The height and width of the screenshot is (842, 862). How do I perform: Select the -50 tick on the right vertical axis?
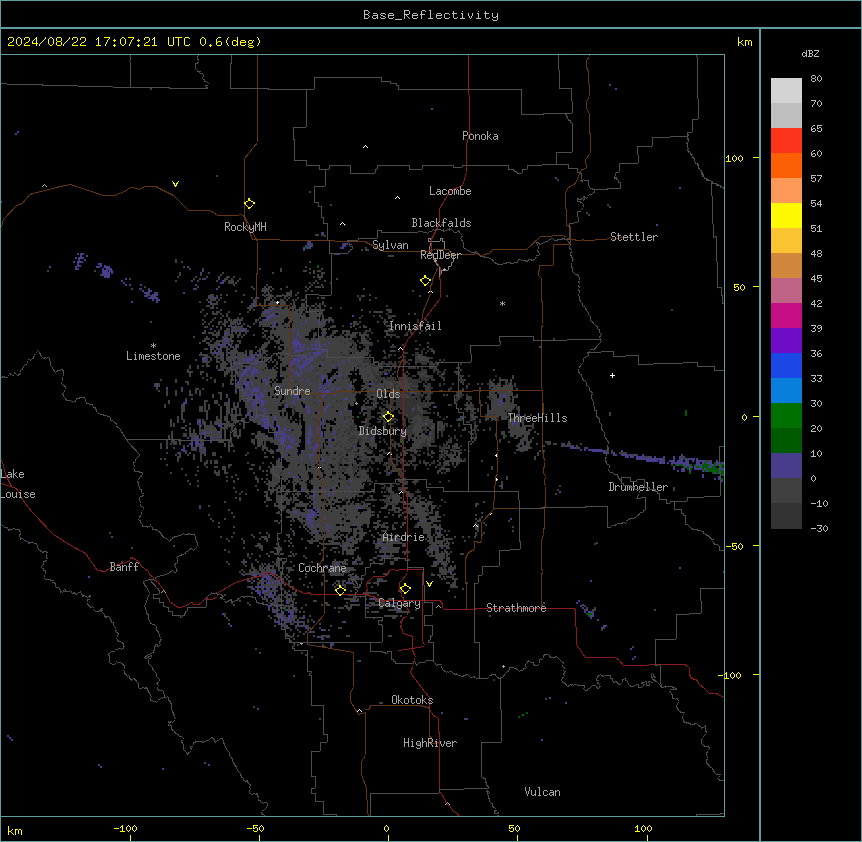click(734, 546)
